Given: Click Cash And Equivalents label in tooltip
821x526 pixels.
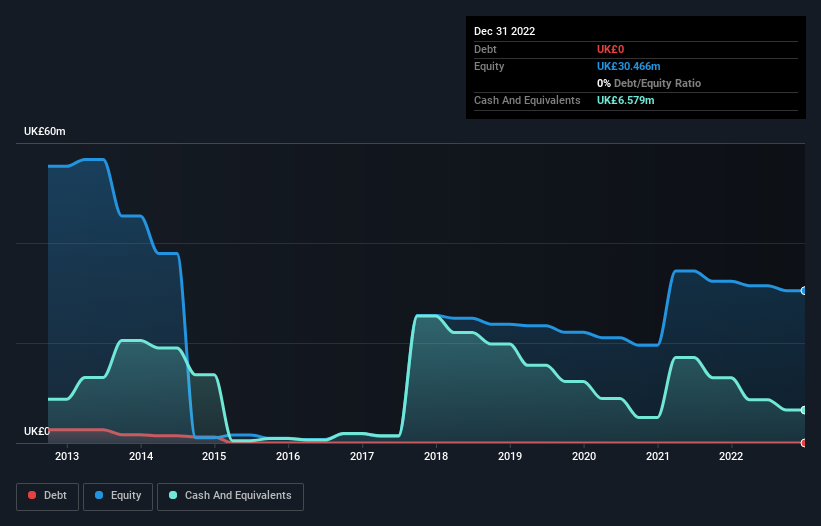Looking at the screenshot, I should point(527,100).
